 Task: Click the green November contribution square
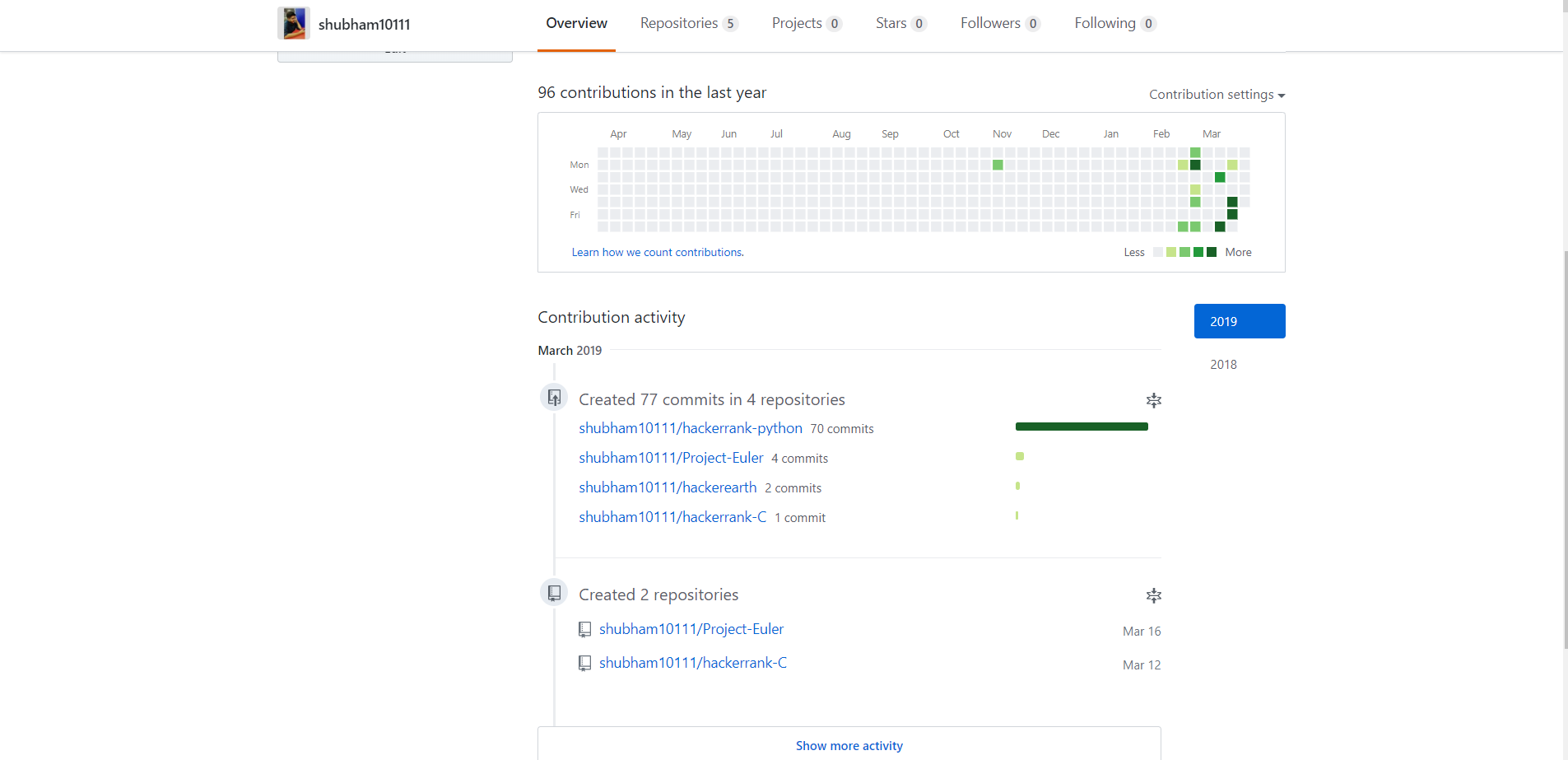[x=998, y=165]
